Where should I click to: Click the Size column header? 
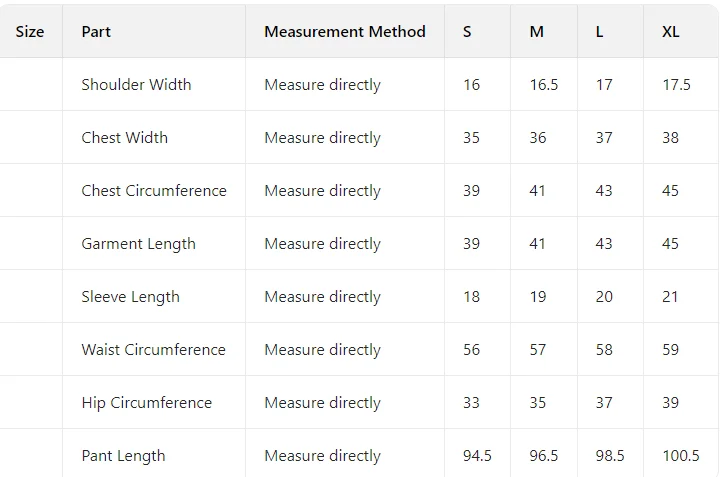(x=30, y=32)
